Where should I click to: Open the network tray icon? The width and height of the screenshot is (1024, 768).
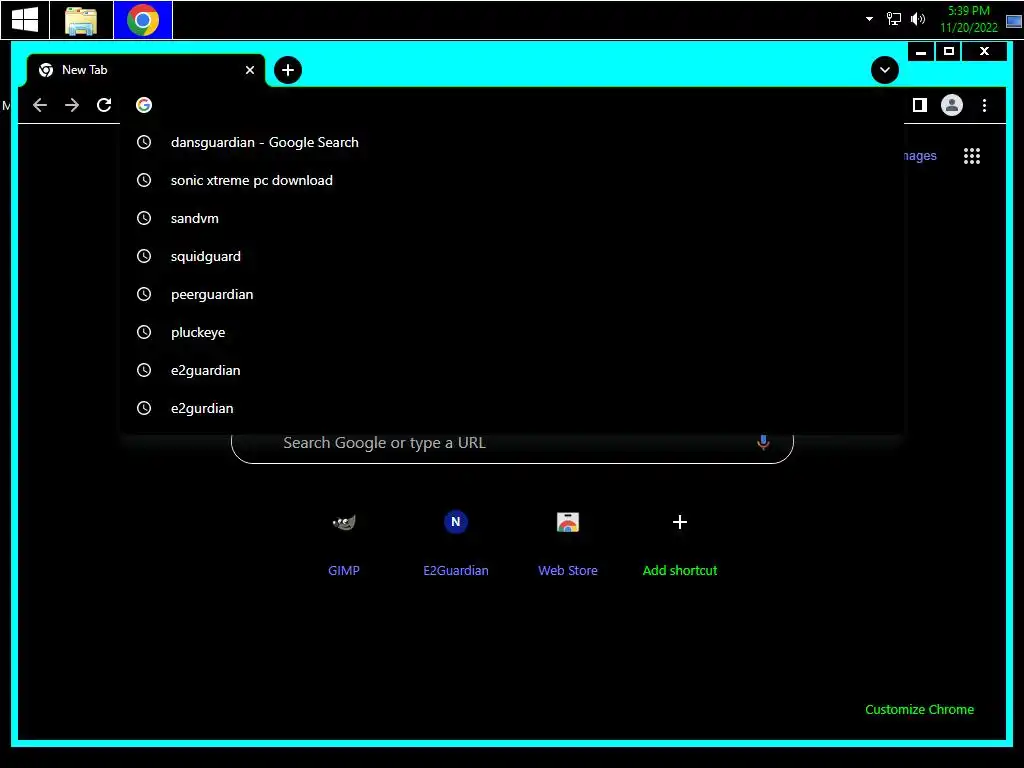pyautogui.click(x=893, y=19)
